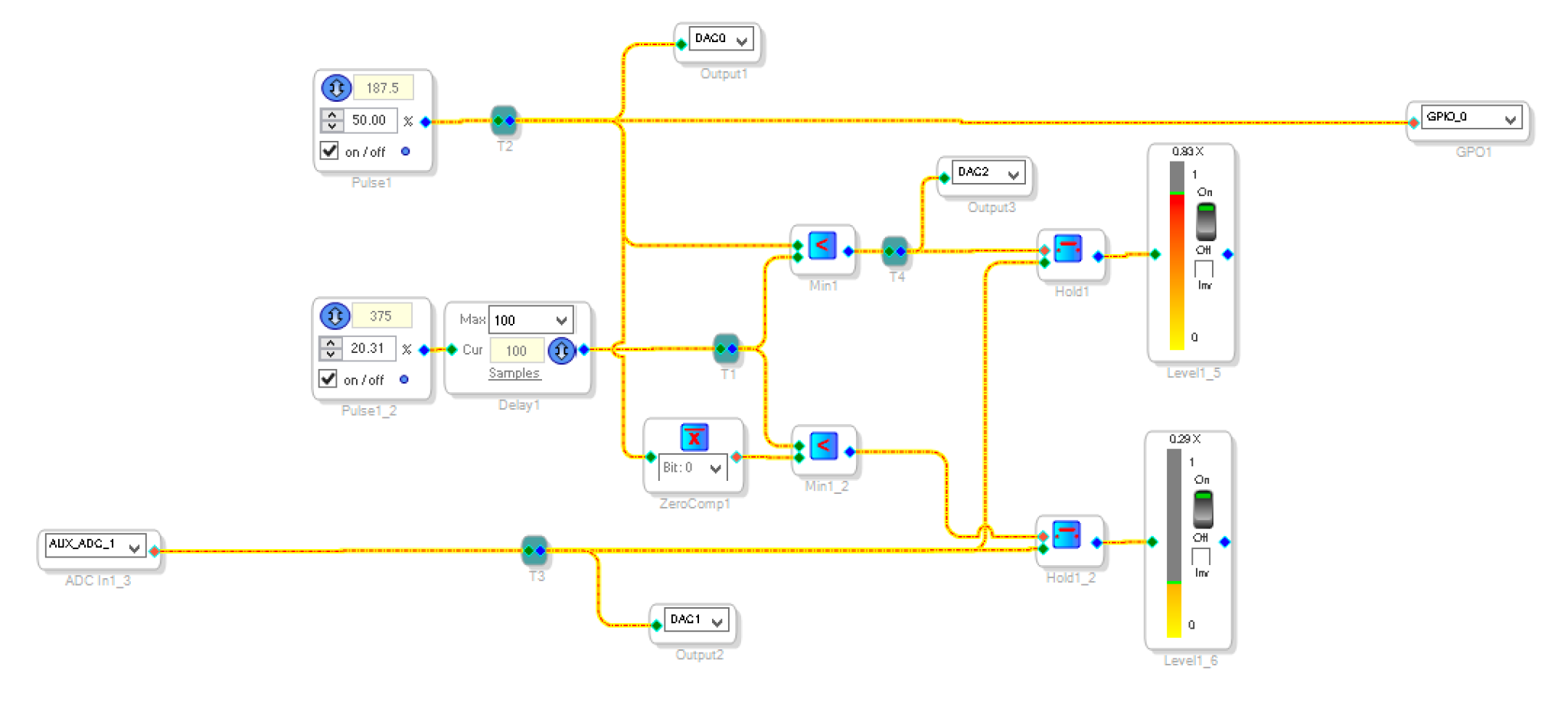The image size is (1568, 706).
Task: Select the Min1_2 comparator block icon
Action: pyautogui.click(x=823, y=446)
